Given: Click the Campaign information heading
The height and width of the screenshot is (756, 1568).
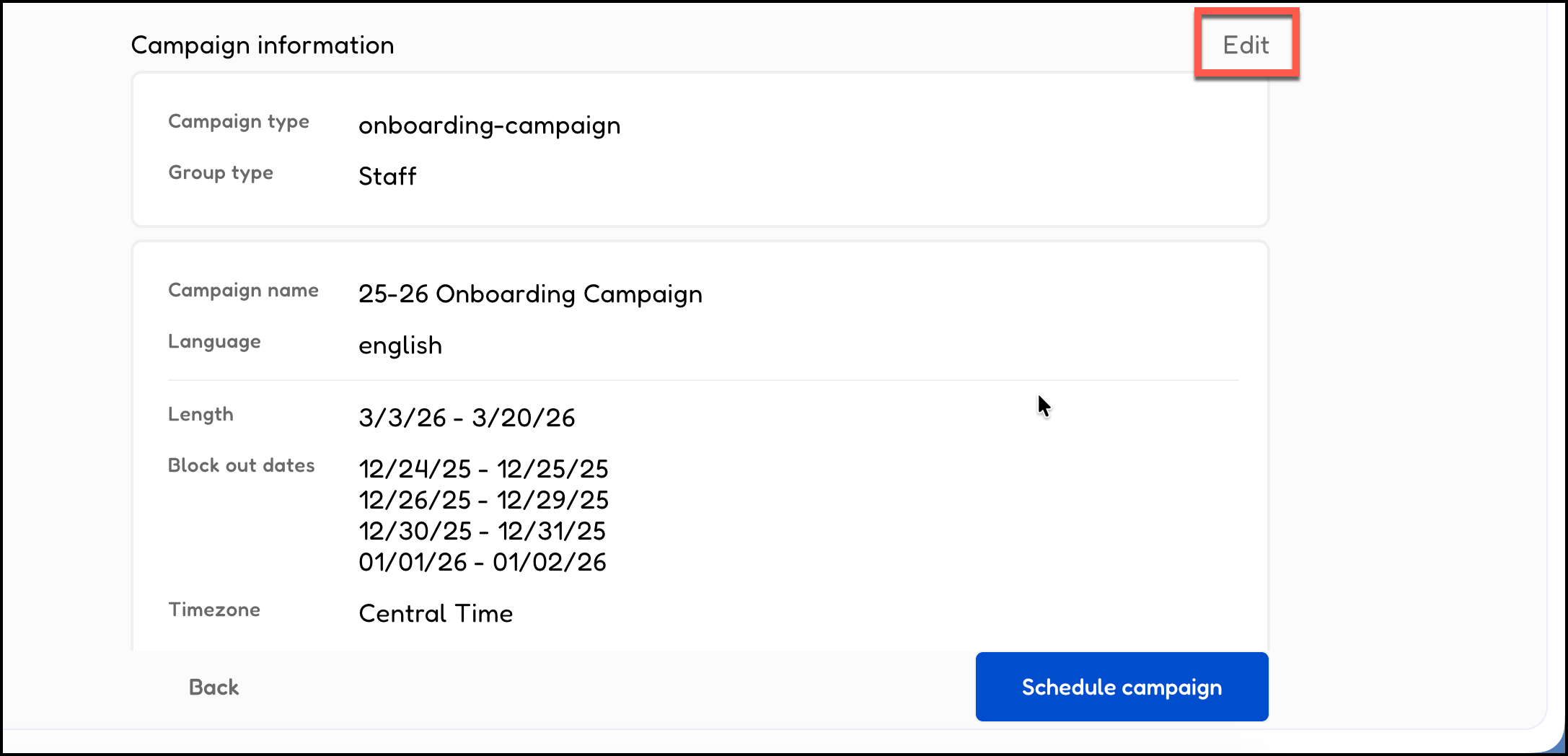Looking at the screenshot, I should tap(263, 45).
